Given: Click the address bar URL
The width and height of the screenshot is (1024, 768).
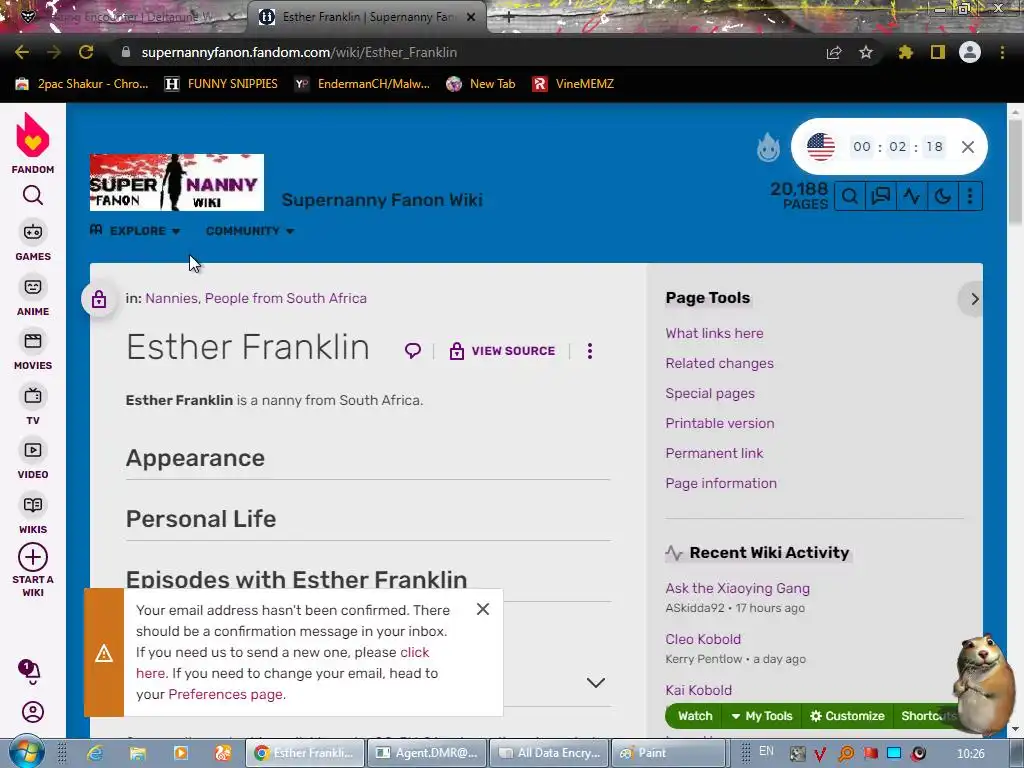Looking at the screenshot, I should coord(299,52).
